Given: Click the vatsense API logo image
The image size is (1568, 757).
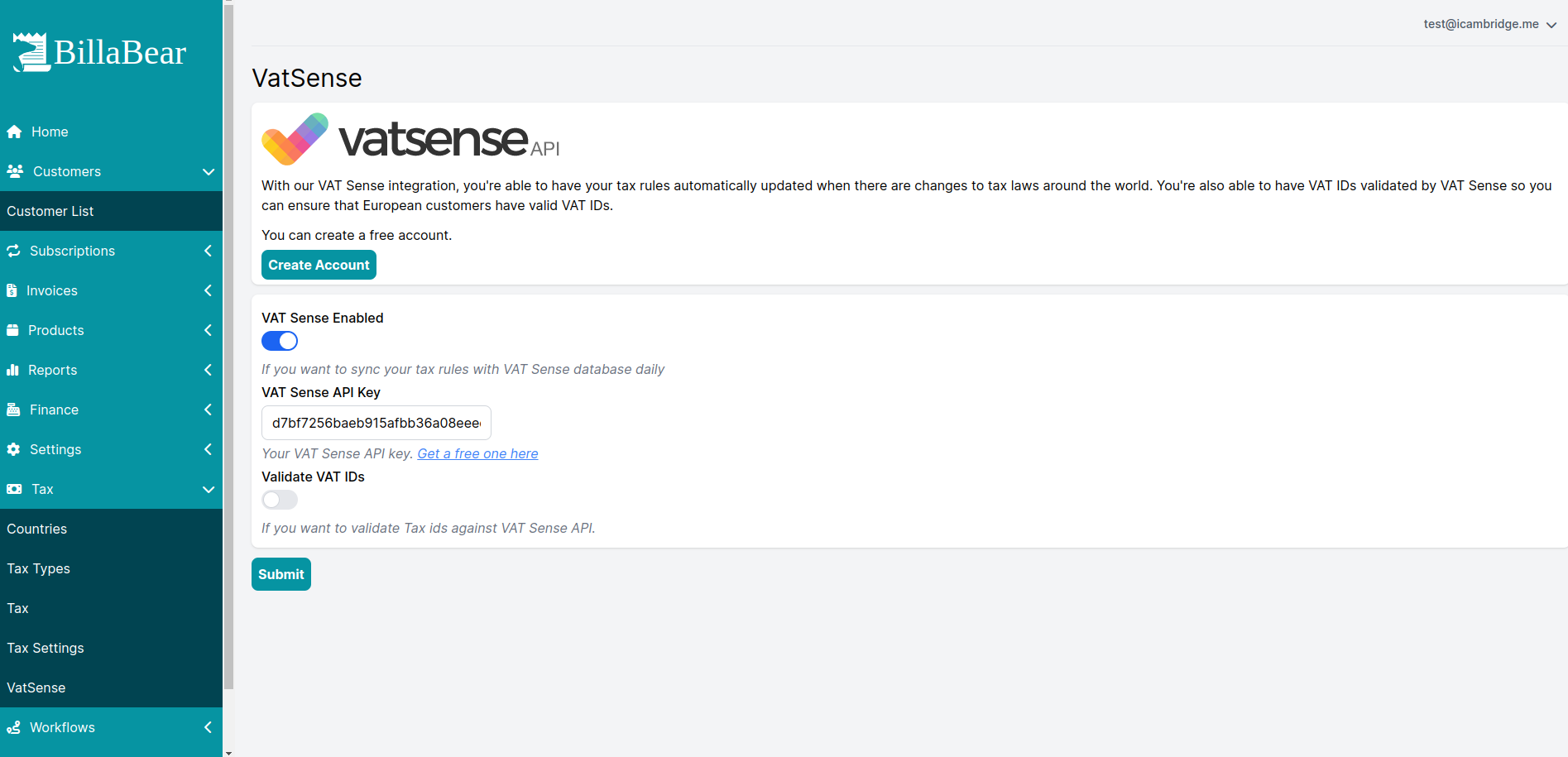Looking at the screenshot, I should tap(411, 138).
